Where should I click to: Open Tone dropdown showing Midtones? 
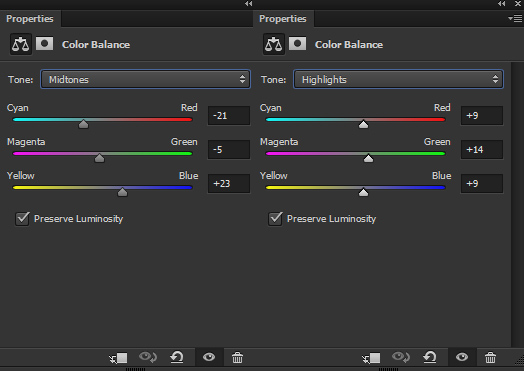click(x=145, y=79)
